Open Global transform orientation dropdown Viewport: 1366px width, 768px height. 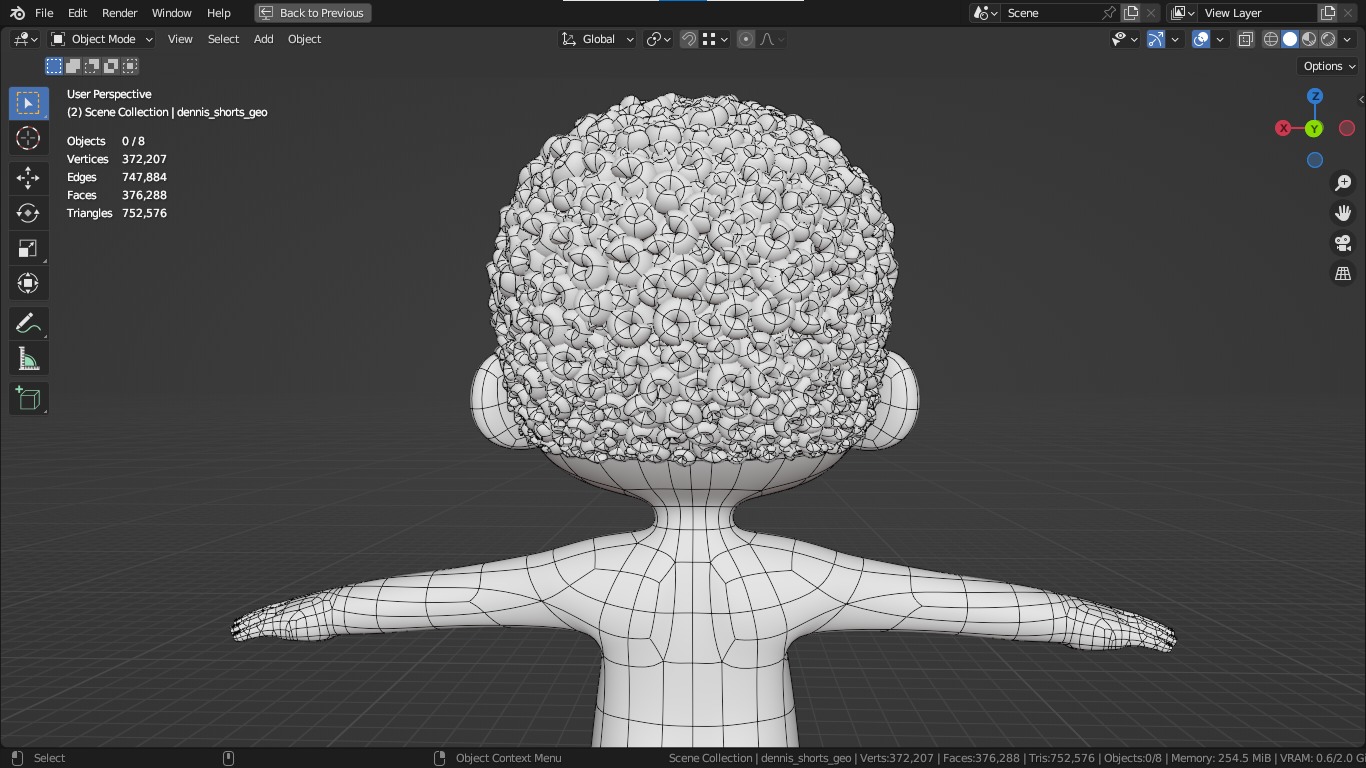(x=597, y=39)
